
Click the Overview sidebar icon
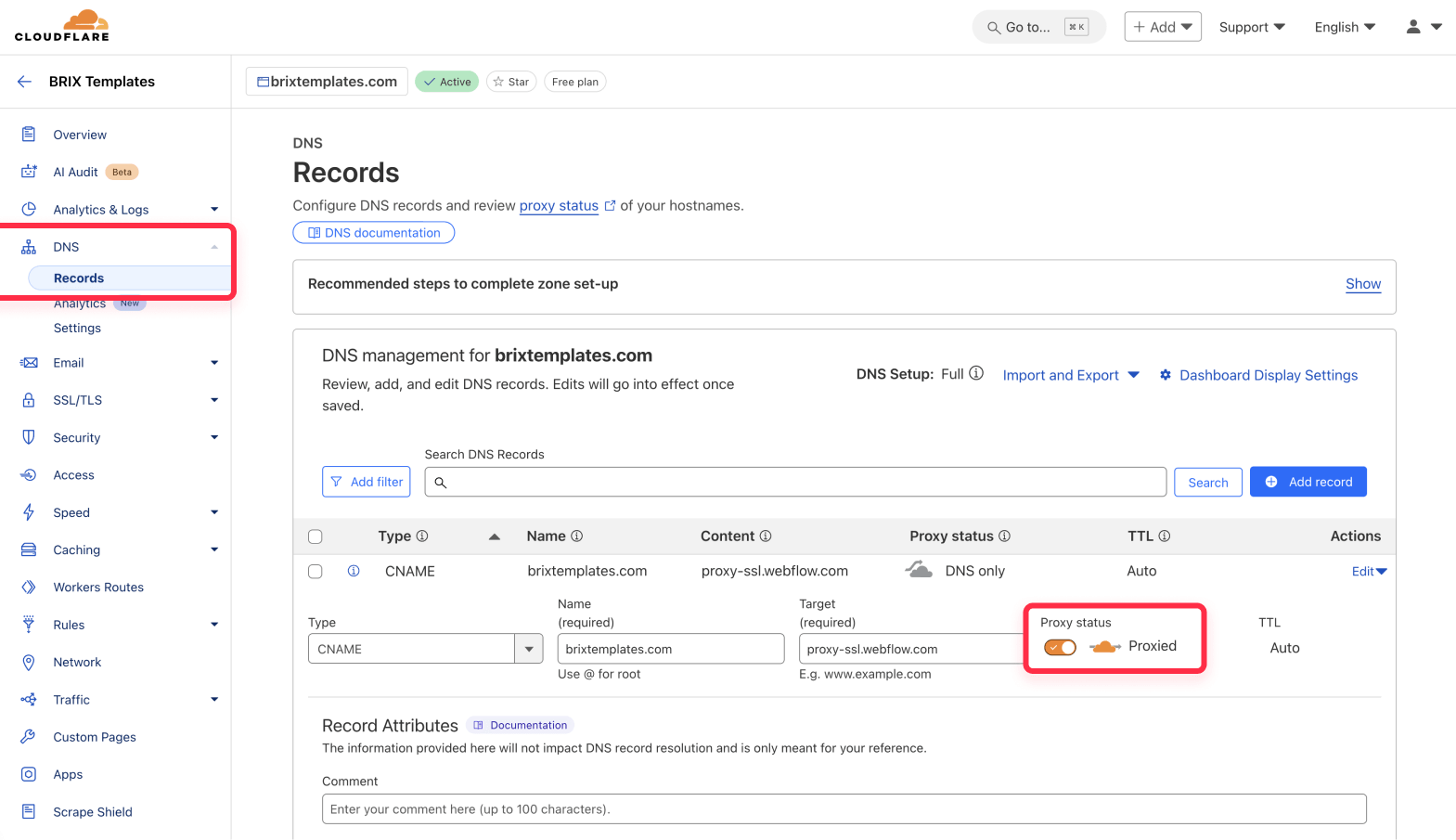tap(29, 135)
